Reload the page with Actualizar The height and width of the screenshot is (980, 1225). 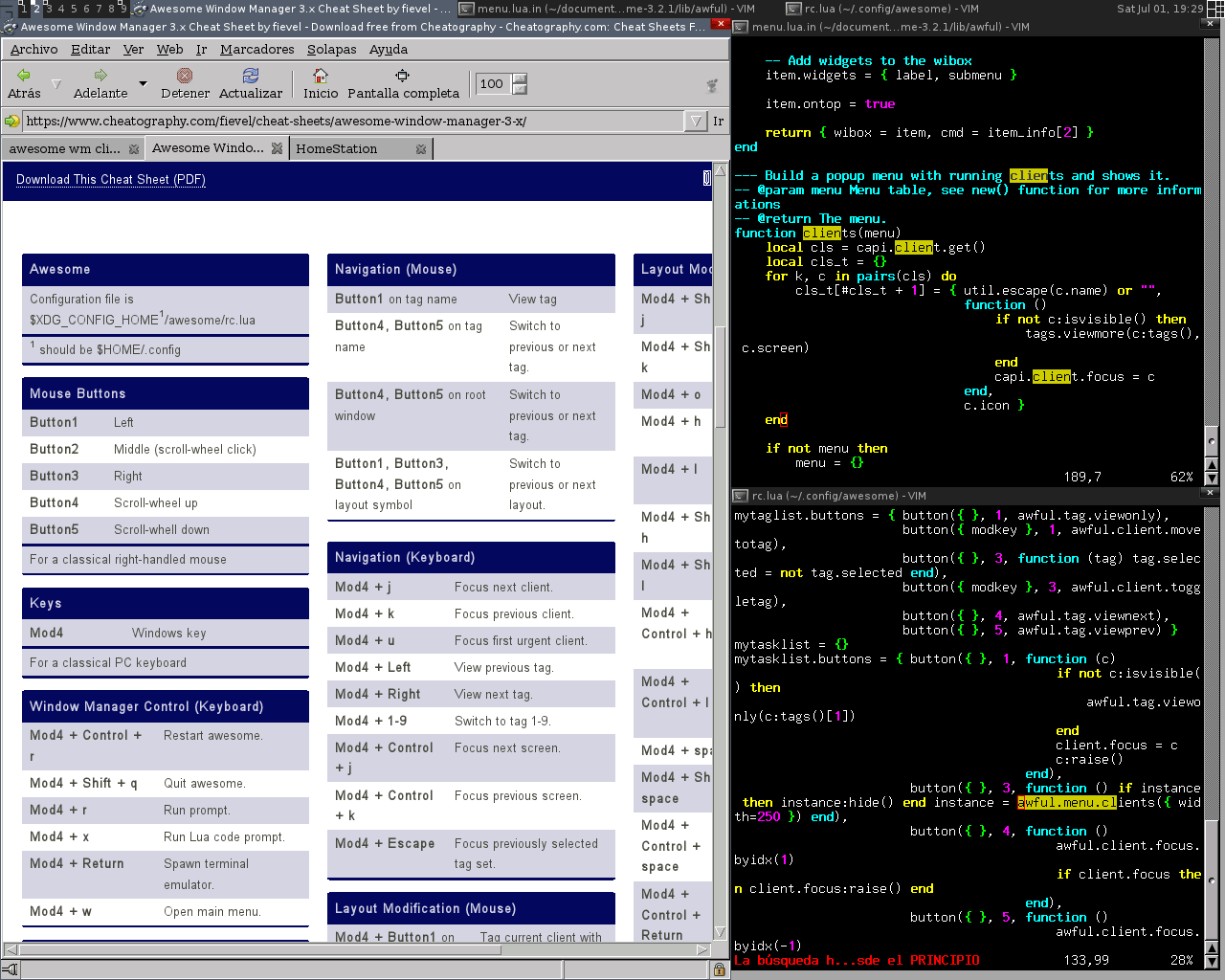251,83
